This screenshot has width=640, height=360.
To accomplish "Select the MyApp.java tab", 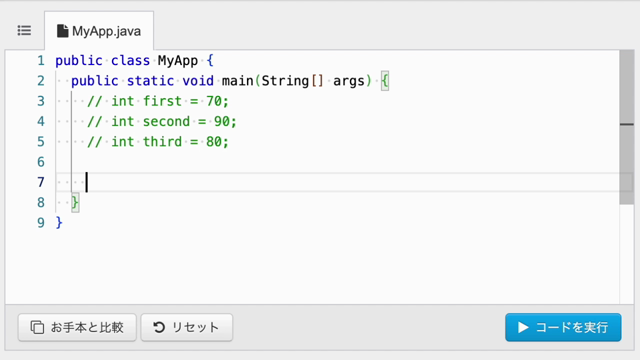I will 99,31.
